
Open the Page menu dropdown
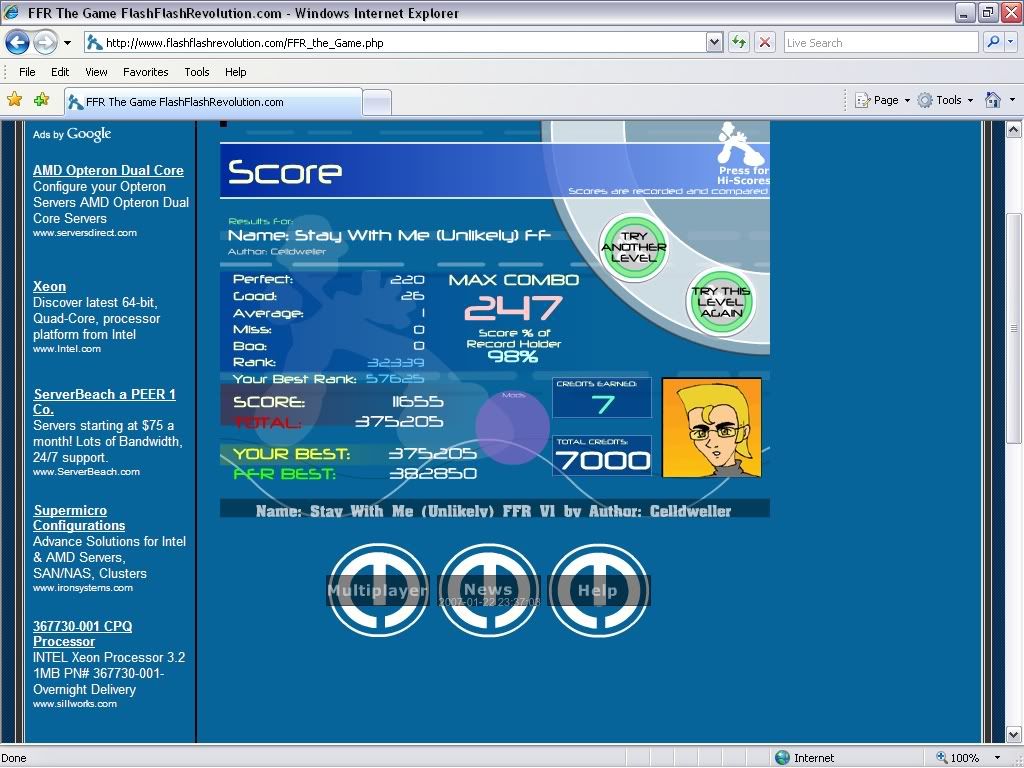click(x=883, y=100)
